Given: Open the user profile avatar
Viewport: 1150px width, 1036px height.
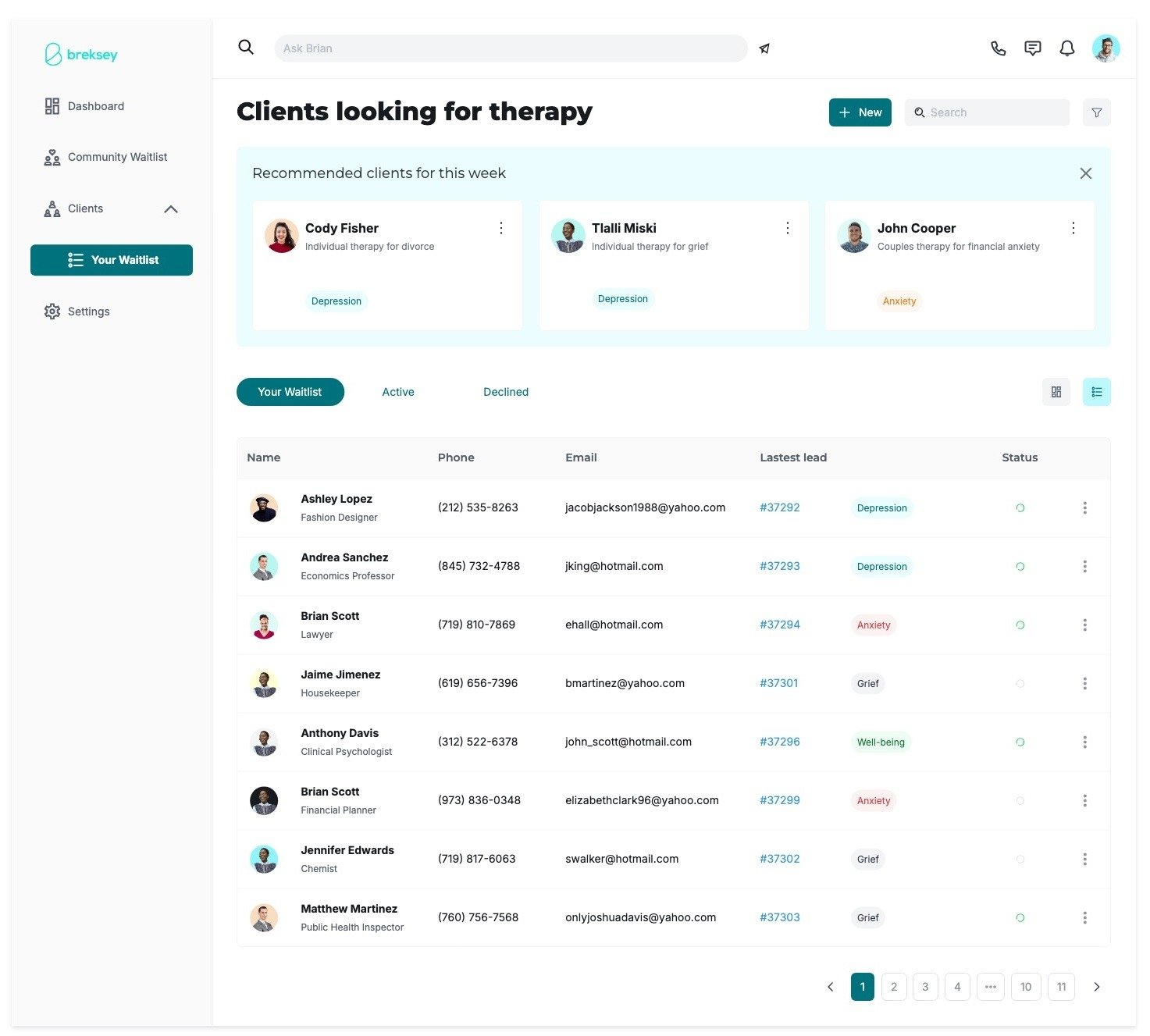Looking at the screenshot, I should coord(1105,48).
